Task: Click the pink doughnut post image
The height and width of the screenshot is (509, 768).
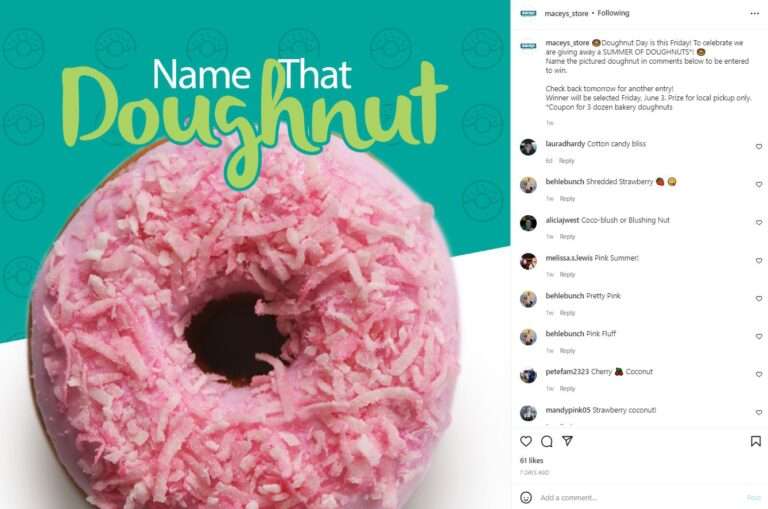Action: tap(255, 254)
